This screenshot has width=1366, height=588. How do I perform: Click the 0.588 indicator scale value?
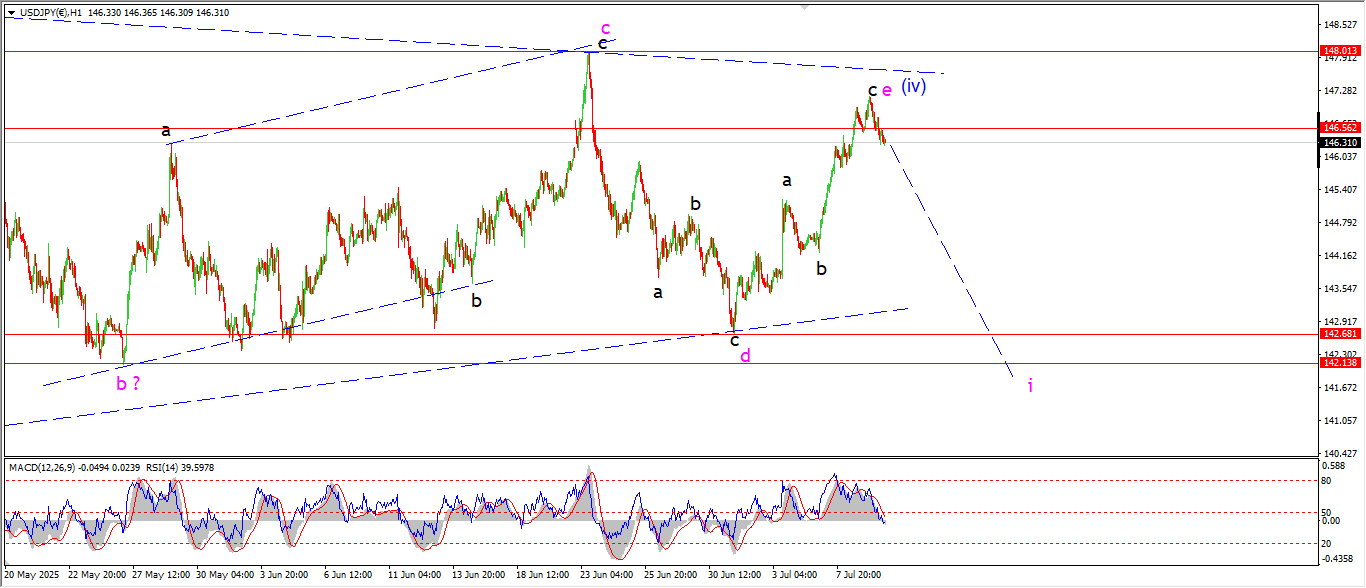1335,466
